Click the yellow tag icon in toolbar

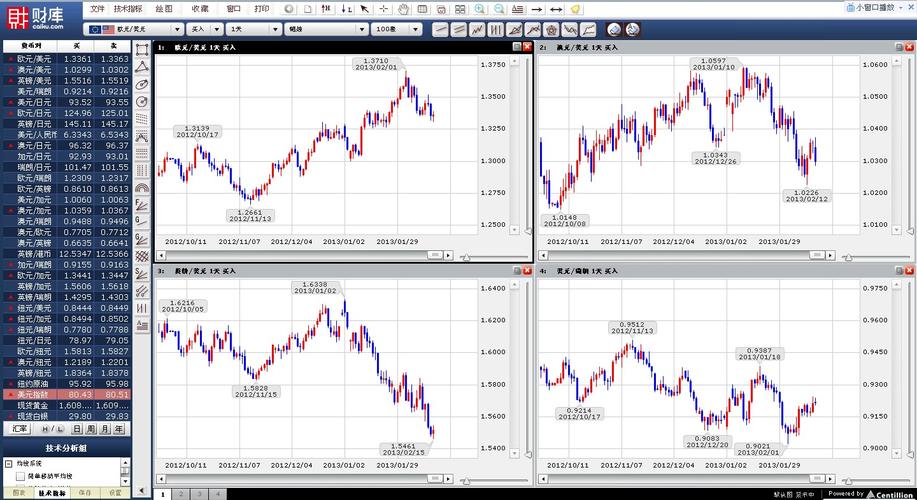pyautogui.click(x=575, y=9)
